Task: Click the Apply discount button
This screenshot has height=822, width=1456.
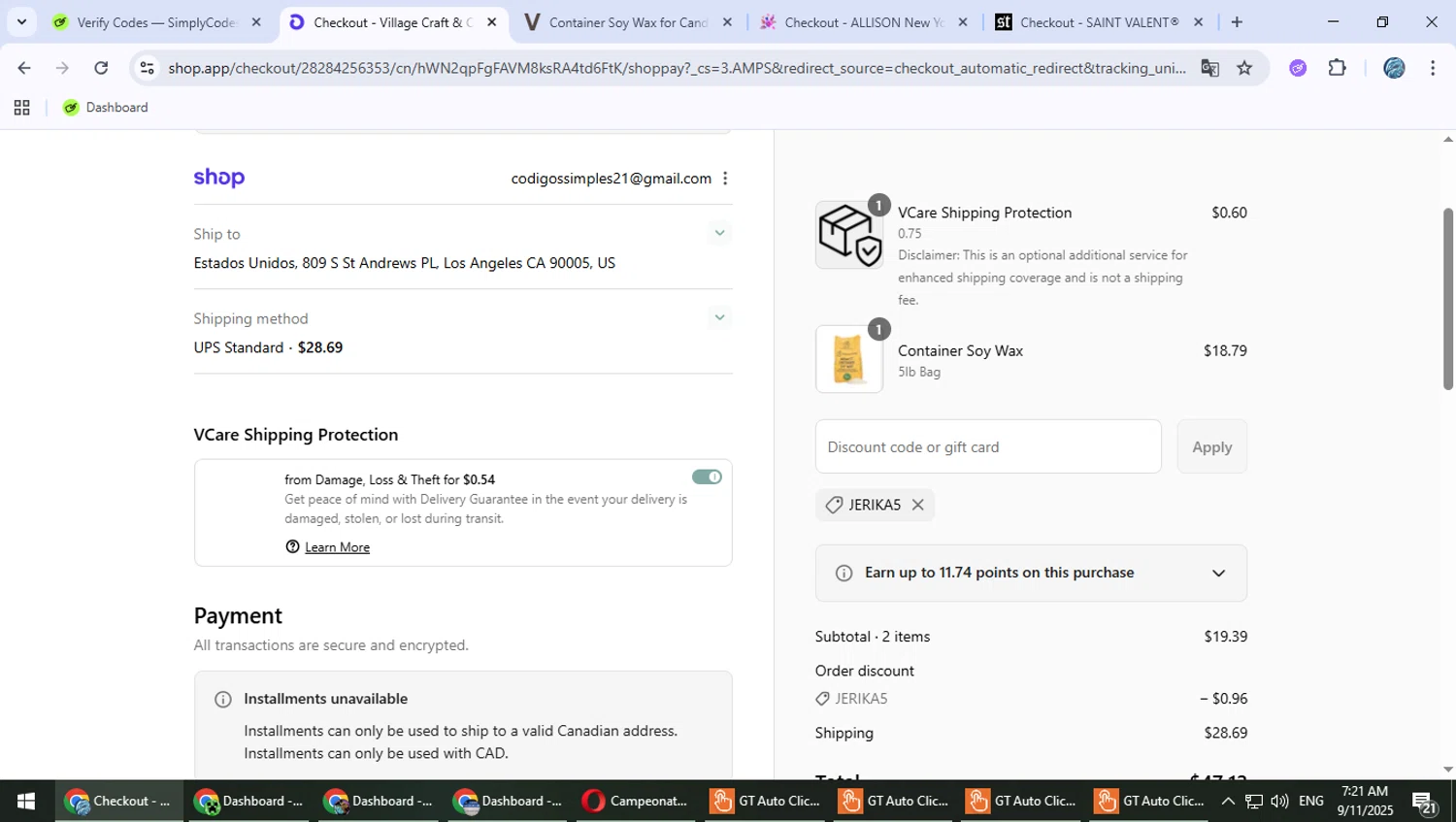Action: [x=1212, y=446]
